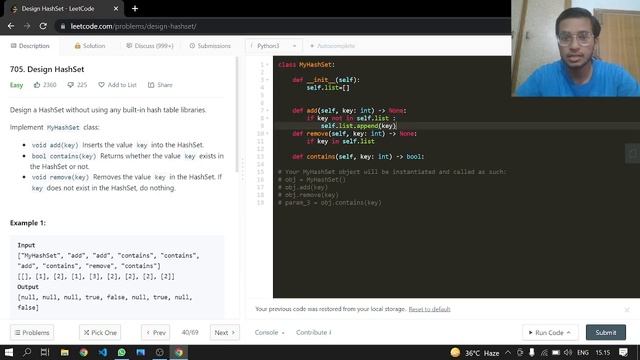
Task: Open the Solution tab
Action: tap(90, 46)
